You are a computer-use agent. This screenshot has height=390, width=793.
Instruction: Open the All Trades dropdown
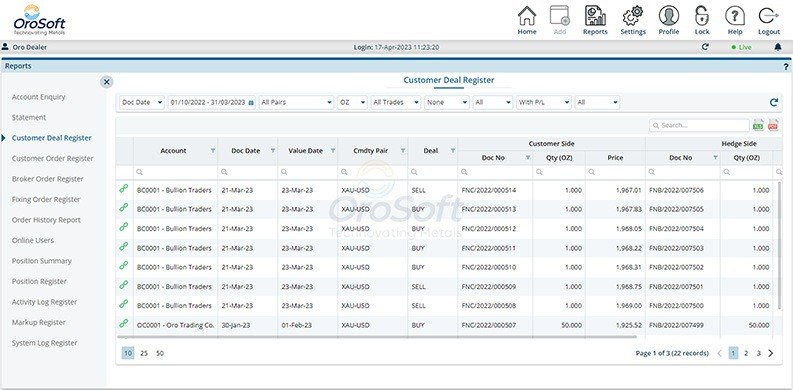(x=395, y=102)
